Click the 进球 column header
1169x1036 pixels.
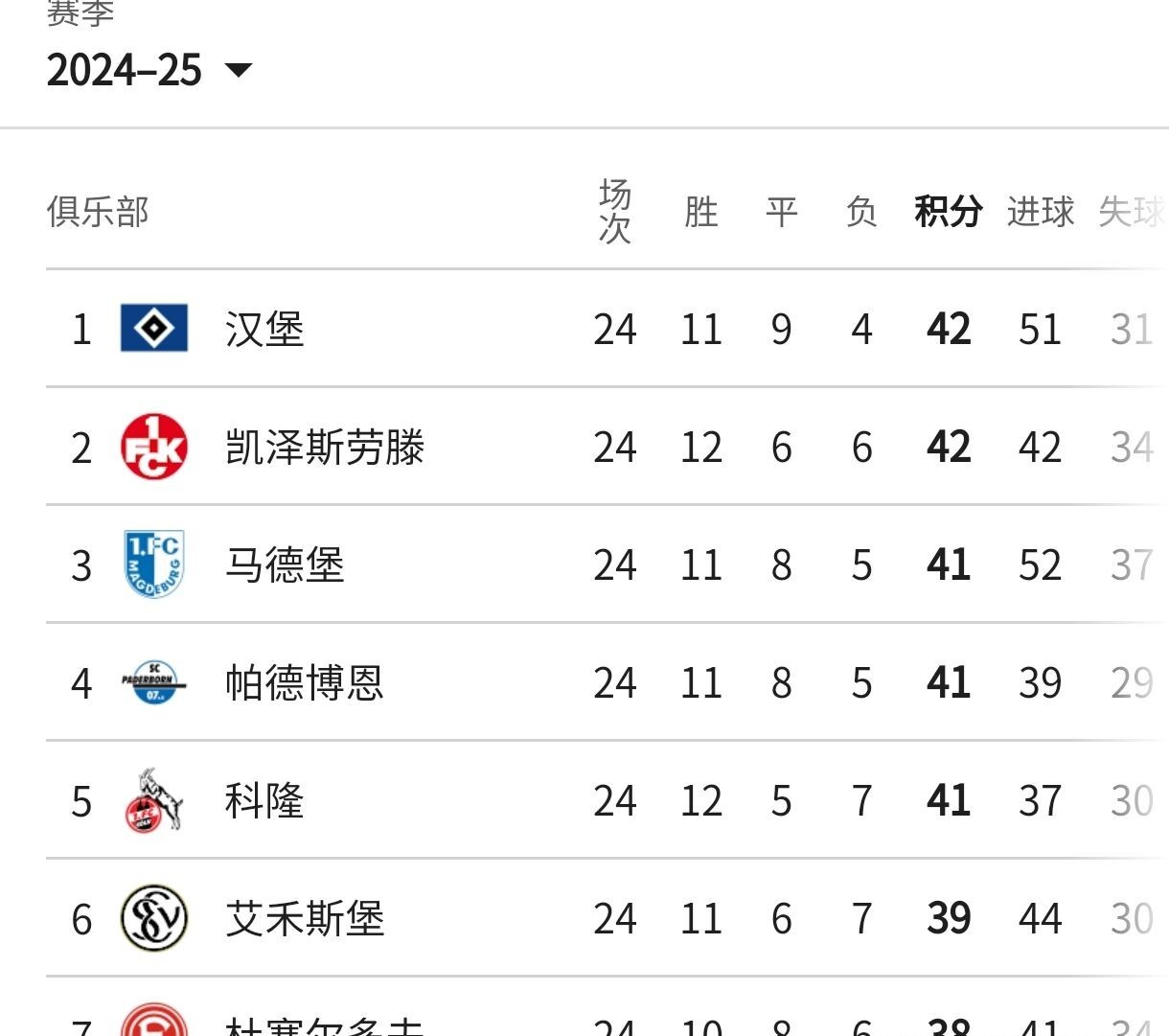pyautogui.click(x=1041, y=212)
